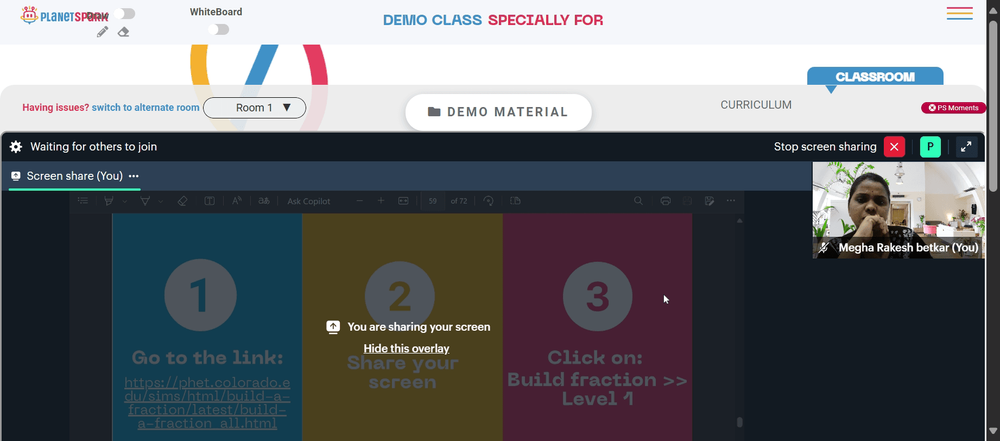This screenshot has height=441, width=1000.
Task: Toggle the WhiteBoard switch
Action: [x=218, y=29]
